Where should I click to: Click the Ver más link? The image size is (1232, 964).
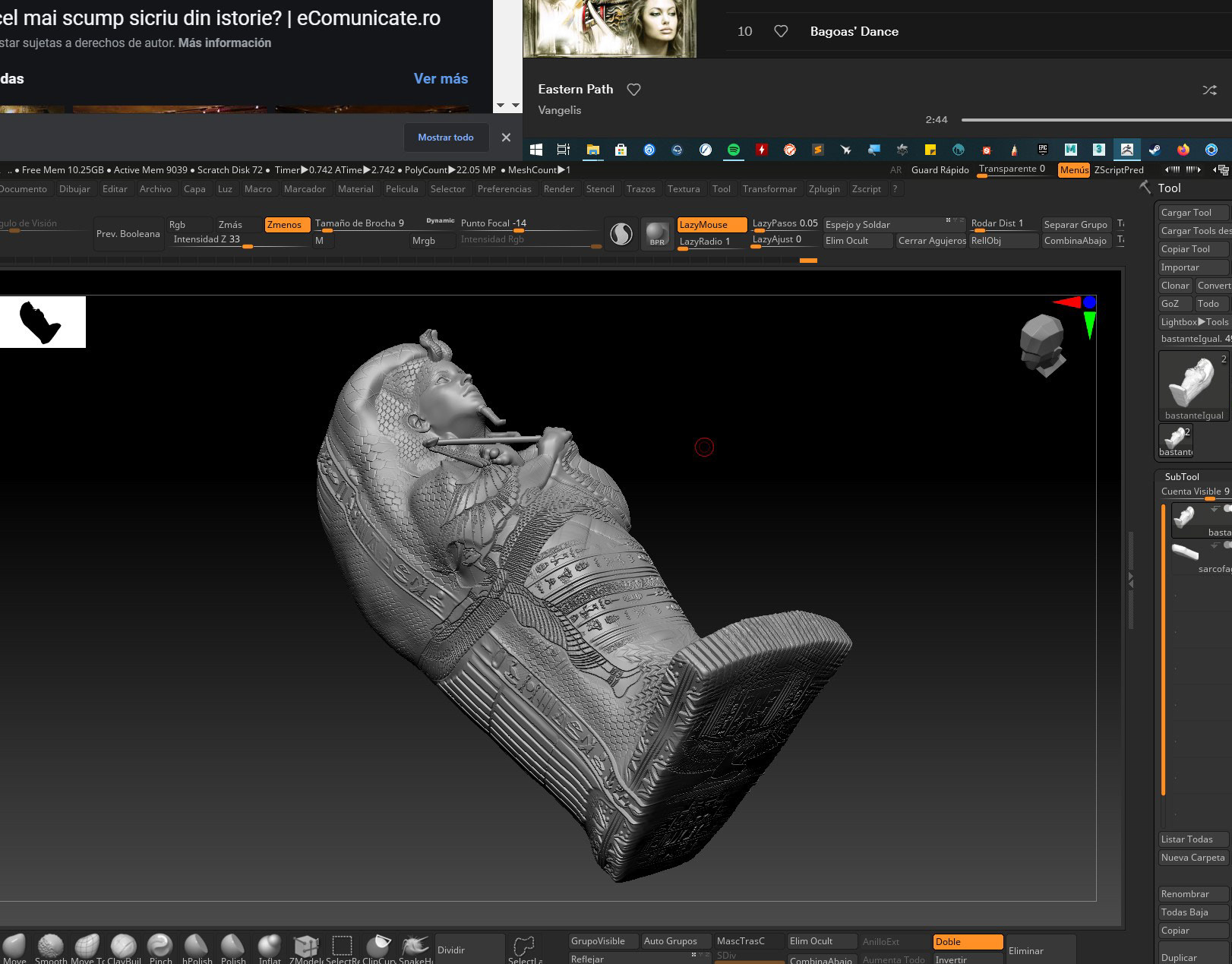(441, 78)
